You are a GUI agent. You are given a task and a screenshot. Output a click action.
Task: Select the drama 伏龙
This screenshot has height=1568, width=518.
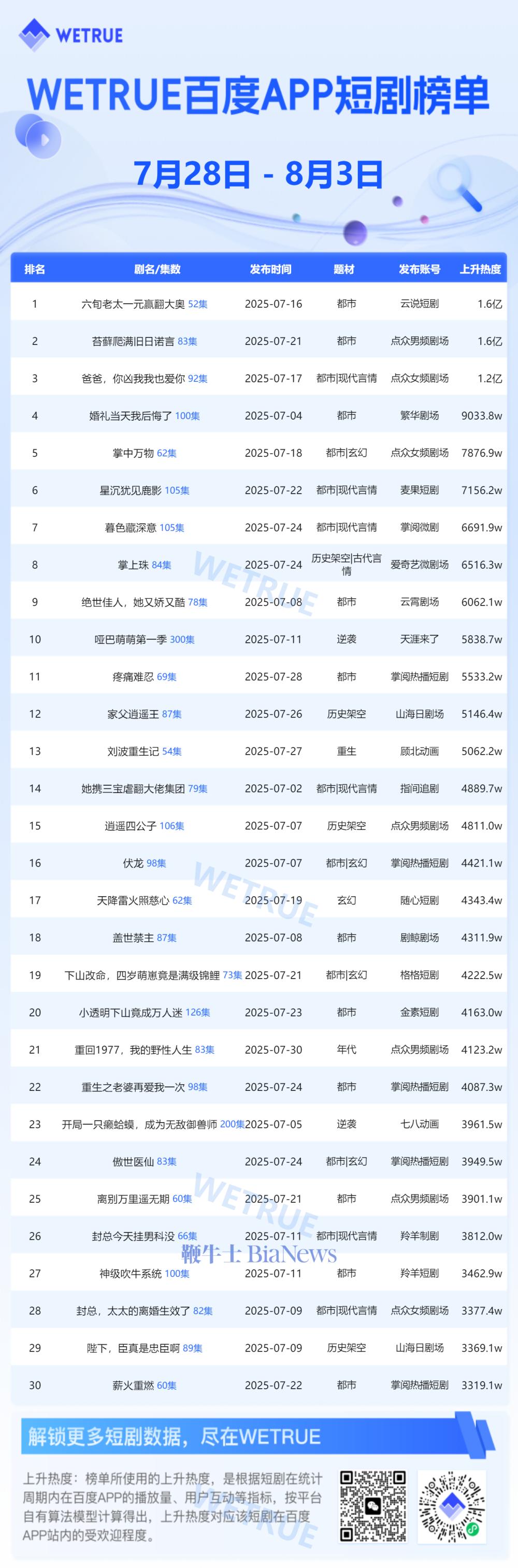pos(133,863)
